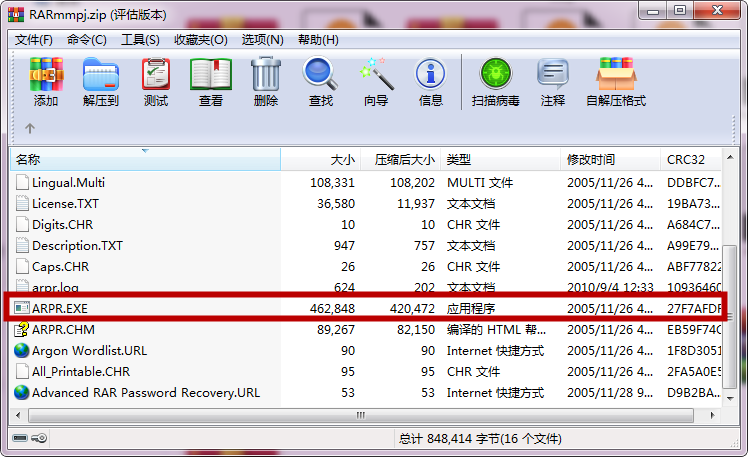Click the All_Printable.CHR file icon
Viewport: 748px width, 457px height.
[21, 371]
